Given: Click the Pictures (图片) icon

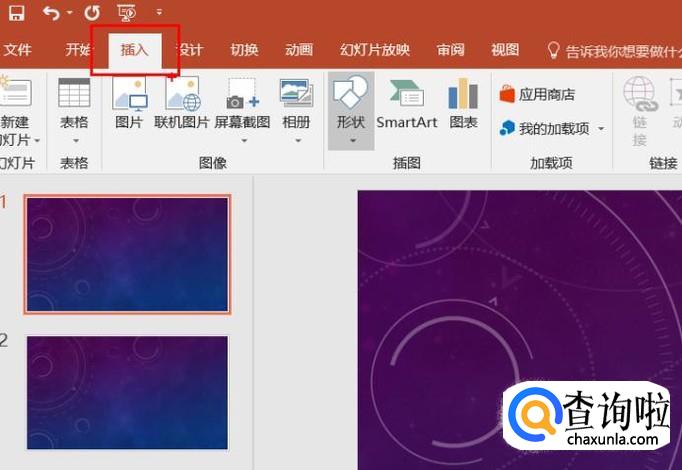Looking at the screenshot, I should point(129,104).
